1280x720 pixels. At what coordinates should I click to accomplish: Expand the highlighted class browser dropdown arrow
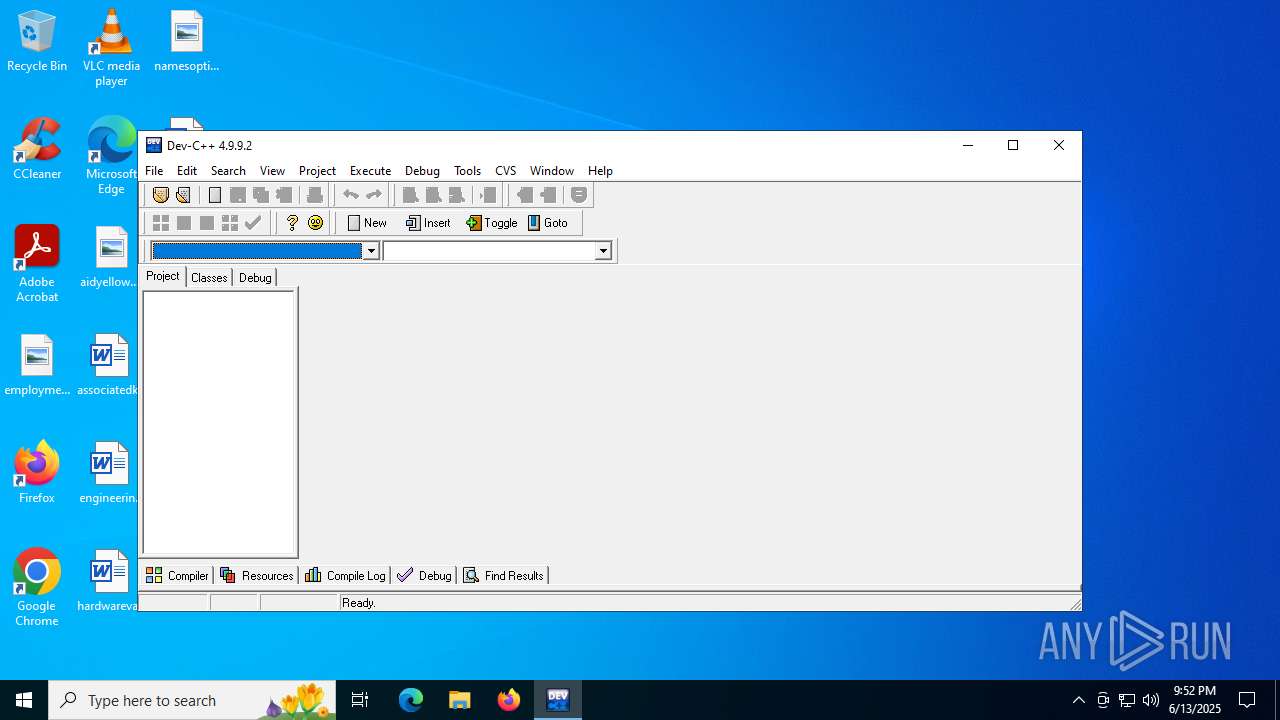coord(371,251)
